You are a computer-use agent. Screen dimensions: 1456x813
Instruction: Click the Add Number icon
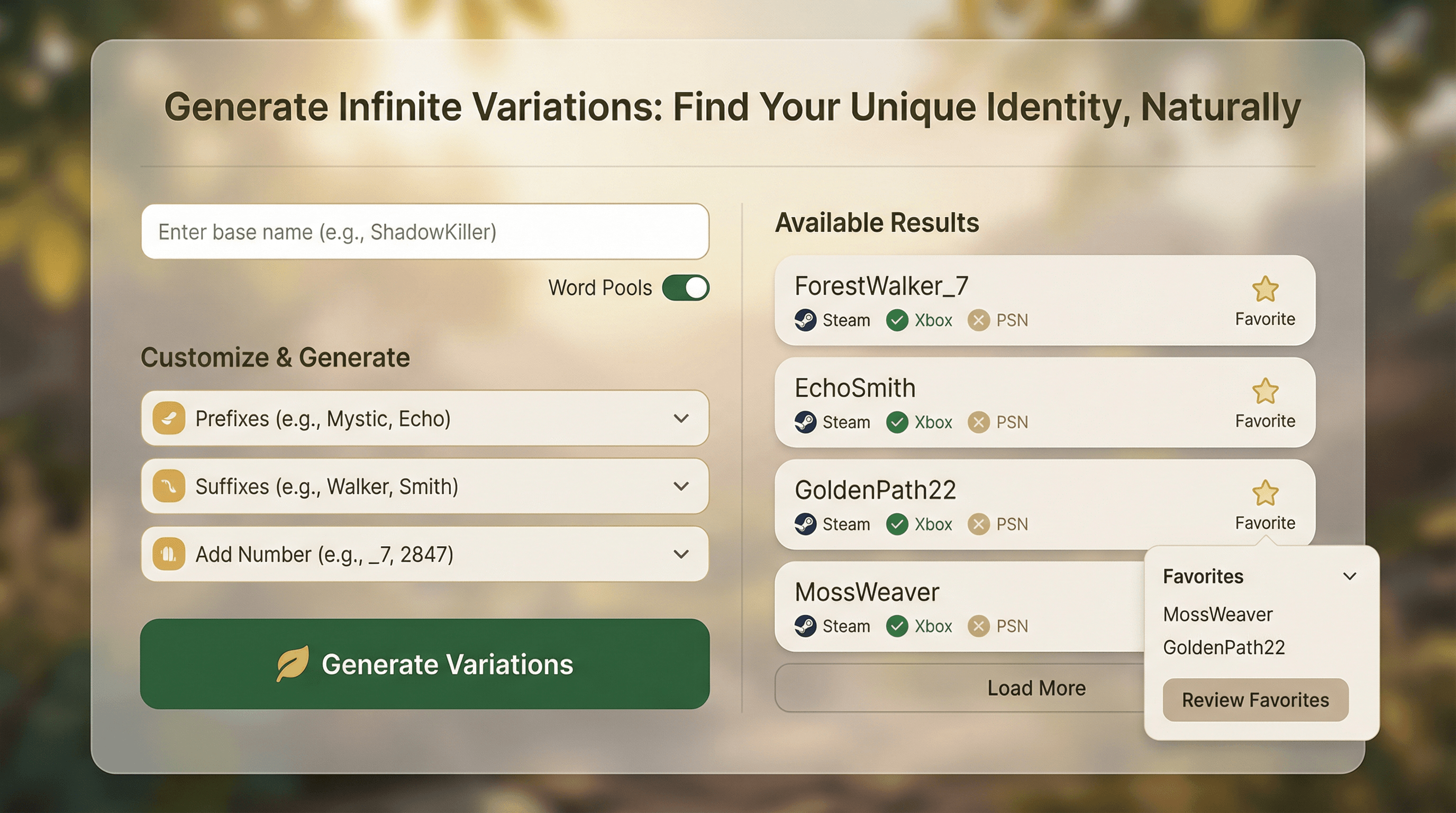(168, 554)
